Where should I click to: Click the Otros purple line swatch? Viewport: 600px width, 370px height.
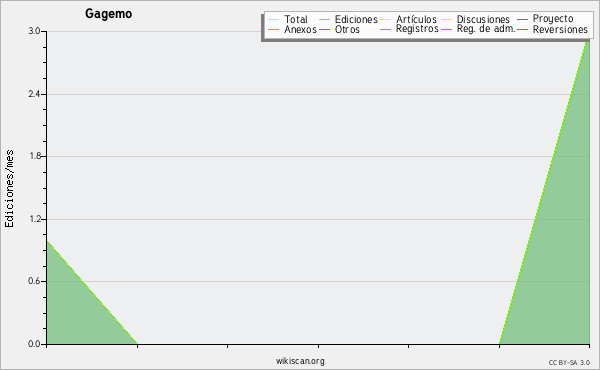324,29
